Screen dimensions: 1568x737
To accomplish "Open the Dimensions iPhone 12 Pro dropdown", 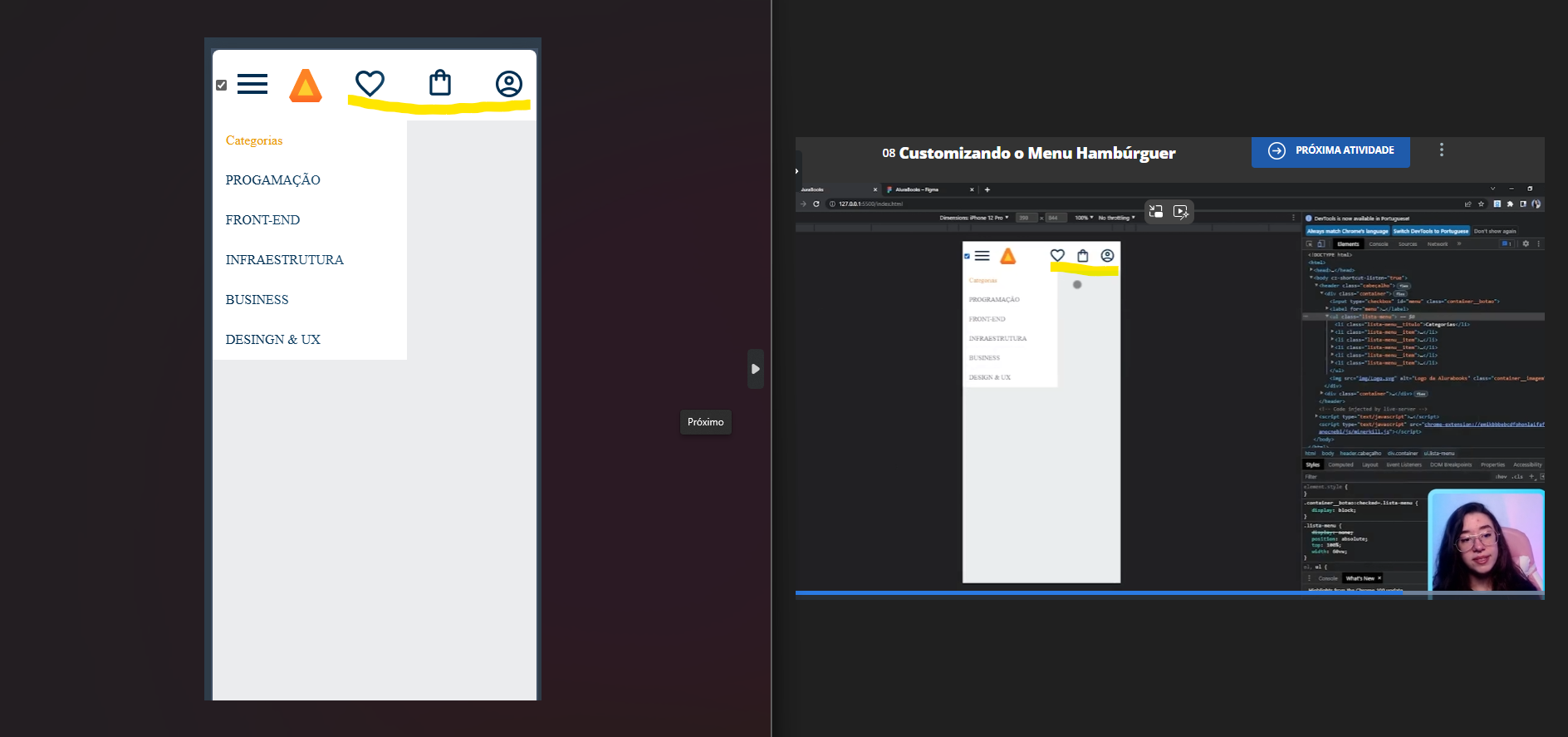I will (x=974, y=218).
